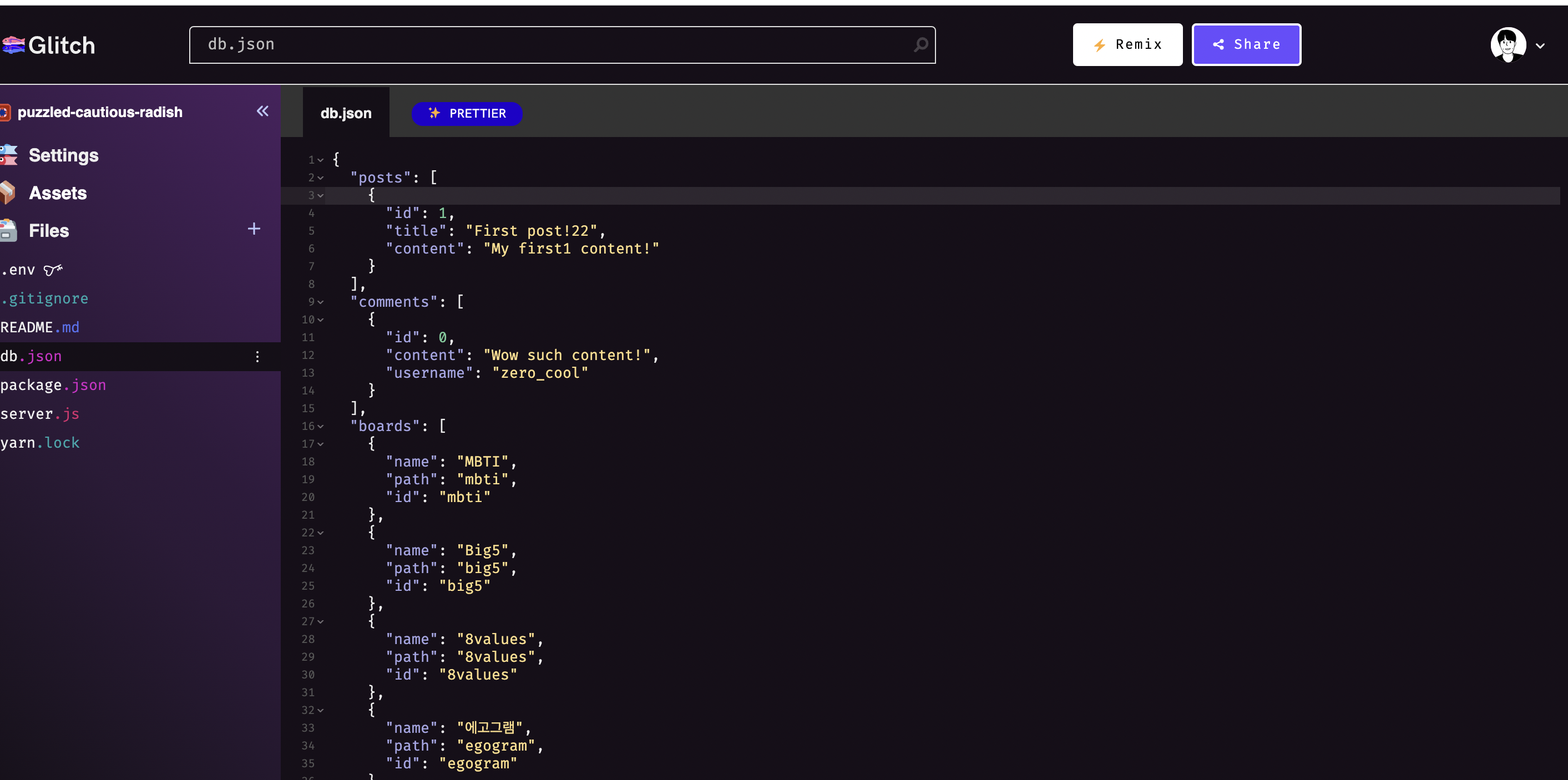Collapse the posts array on line 2

(x=320, y=178)
